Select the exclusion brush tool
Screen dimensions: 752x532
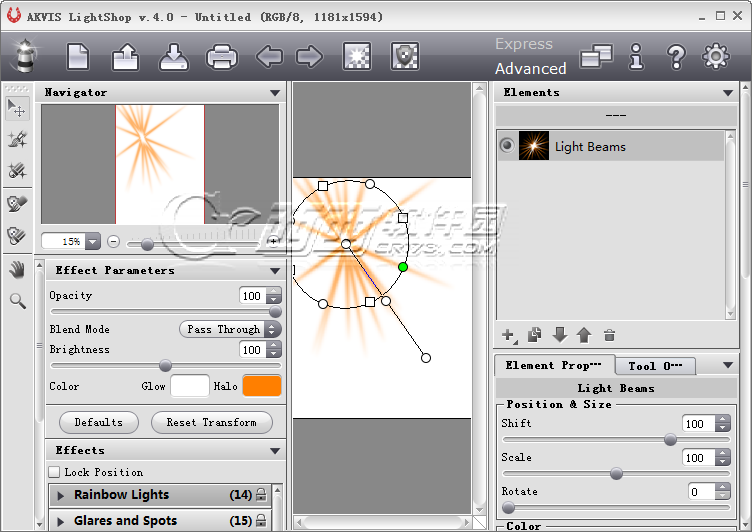click(x=17, y=203)
